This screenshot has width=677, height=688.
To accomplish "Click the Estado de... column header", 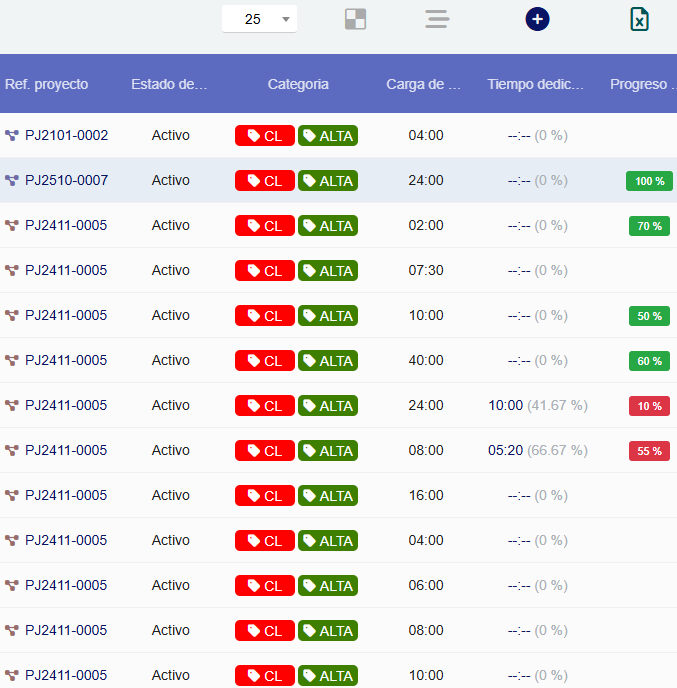I will 169,84.
